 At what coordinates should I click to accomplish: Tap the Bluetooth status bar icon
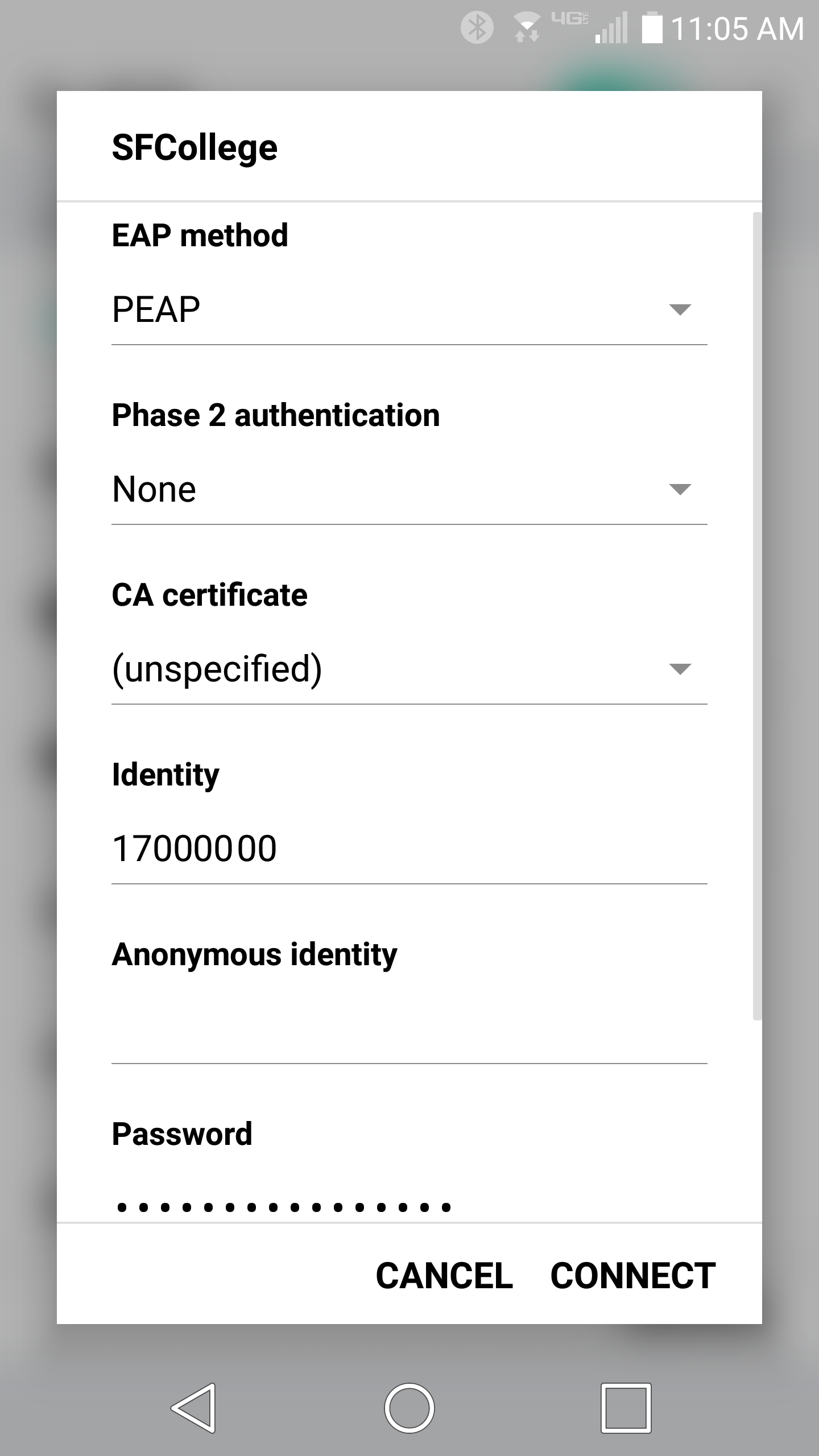coord(477,27)
